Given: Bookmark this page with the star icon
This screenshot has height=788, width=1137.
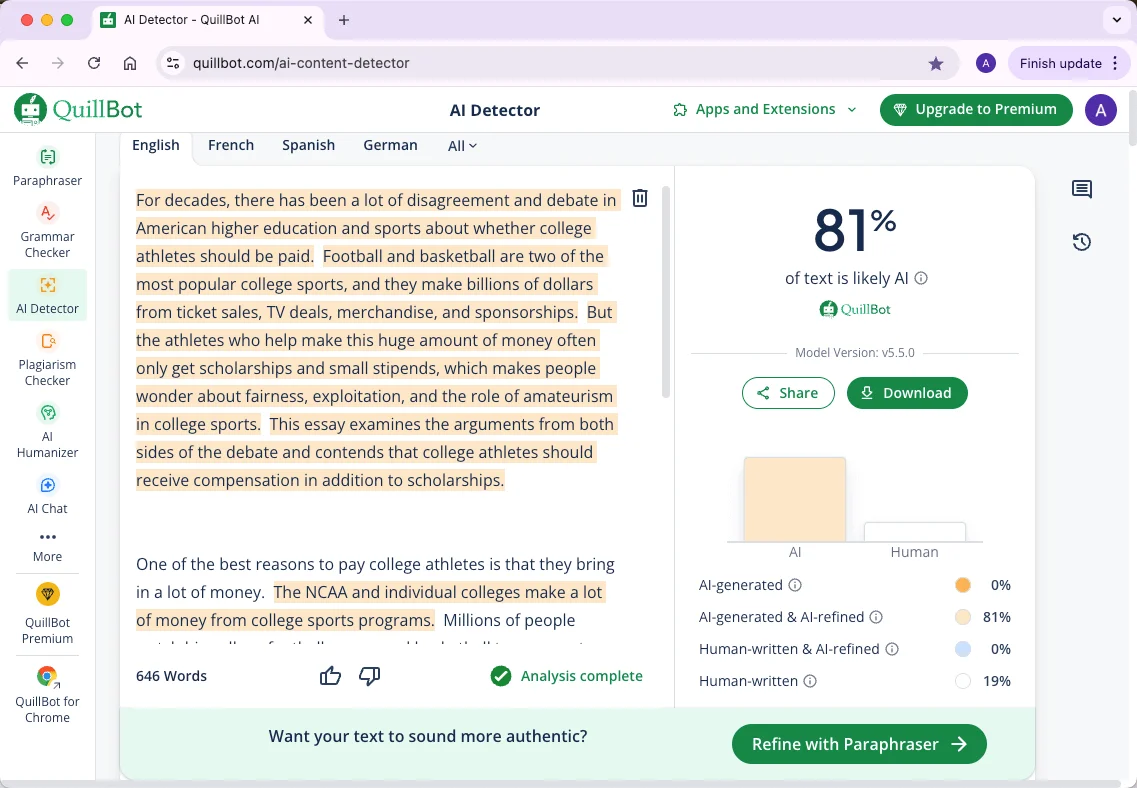Looking at the screenshot, I should coord(936,63).
